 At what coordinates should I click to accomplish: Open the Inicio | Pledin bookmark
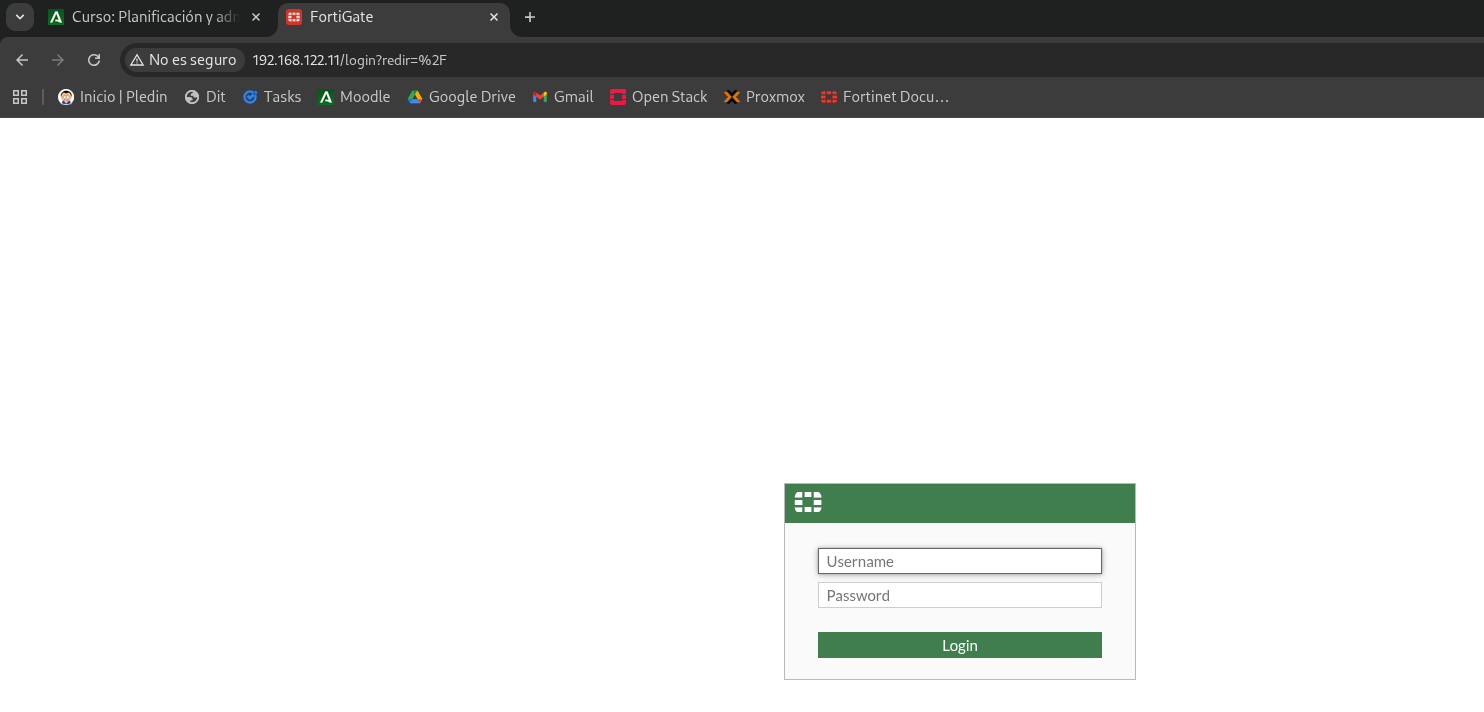point(112,97)
